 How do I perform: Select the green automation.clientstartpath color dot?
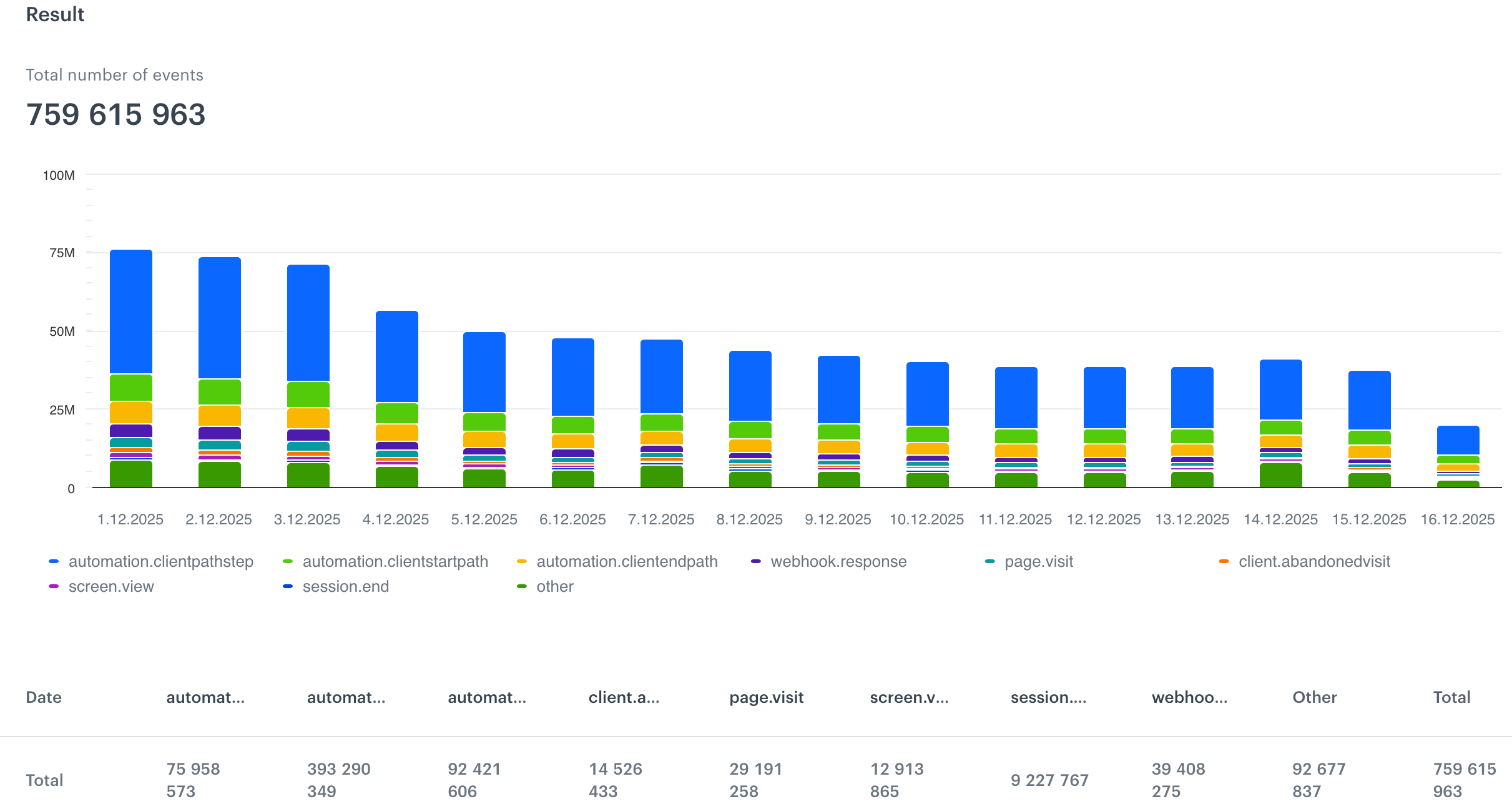[287, 561]
